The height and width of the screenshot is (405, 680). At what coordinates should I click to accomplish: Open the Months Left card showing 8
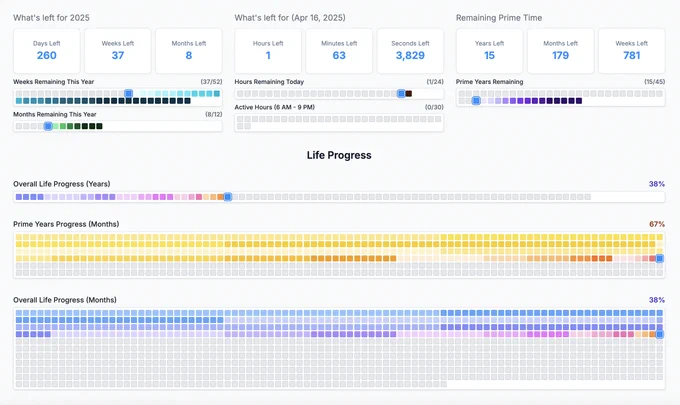189,51
